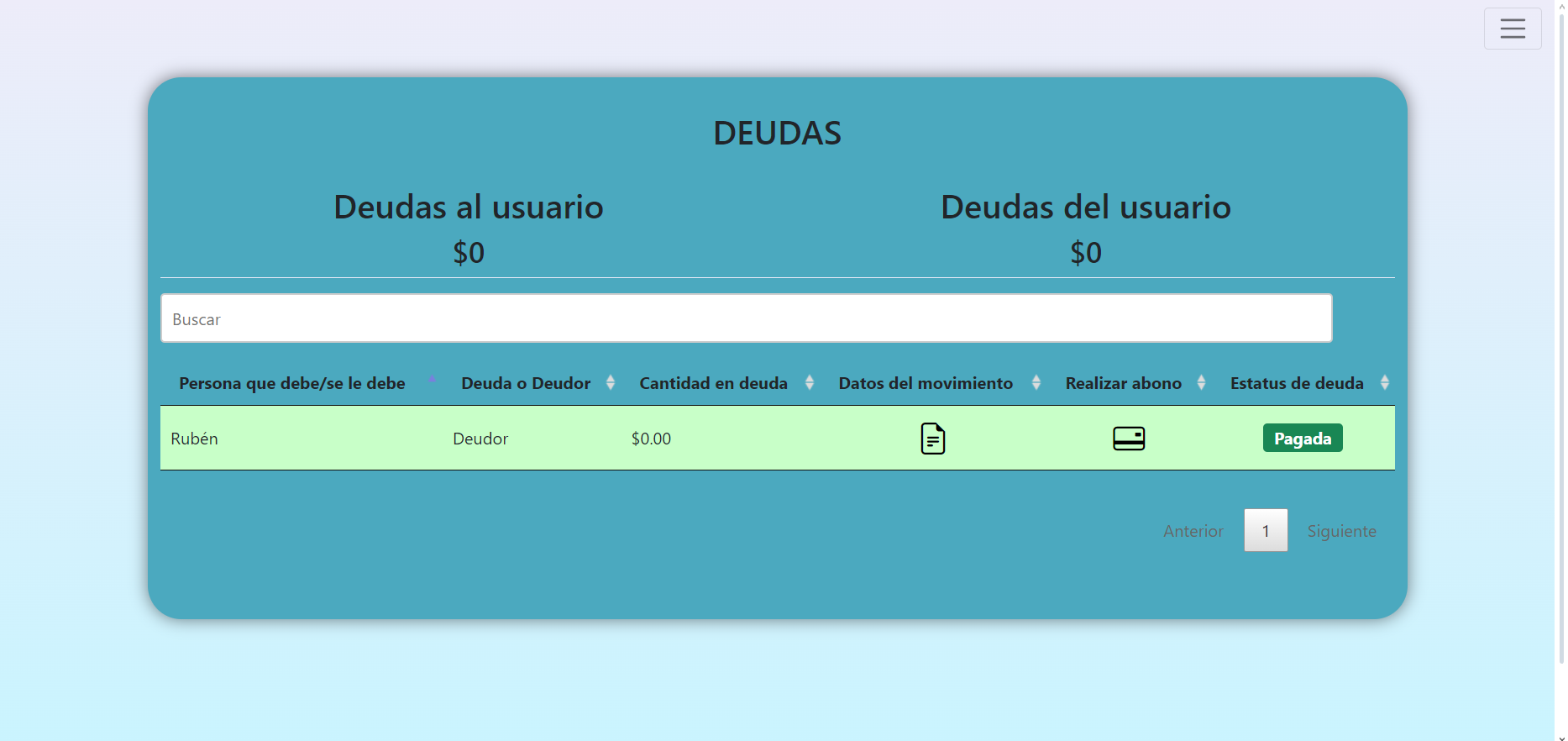The height and width of the screenshot is (741, 1568).
Task: Toggle sort arrows for Estatus de deuda
Action: [1384, 383]
